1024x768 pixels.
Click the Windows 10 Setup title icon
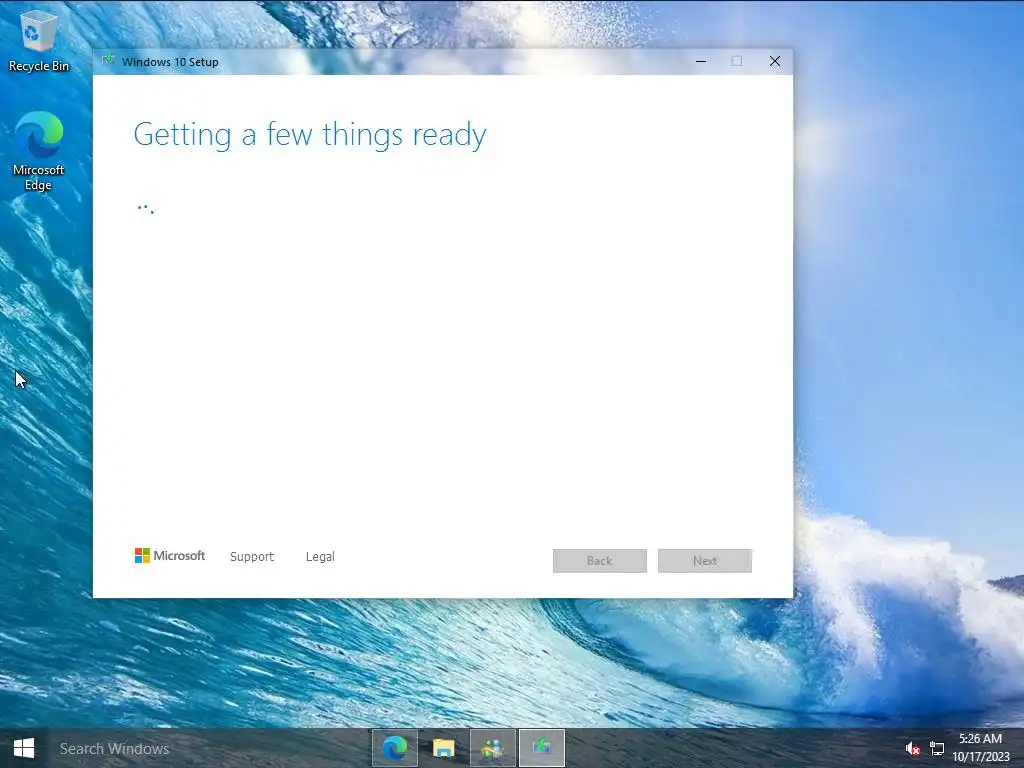108,61
